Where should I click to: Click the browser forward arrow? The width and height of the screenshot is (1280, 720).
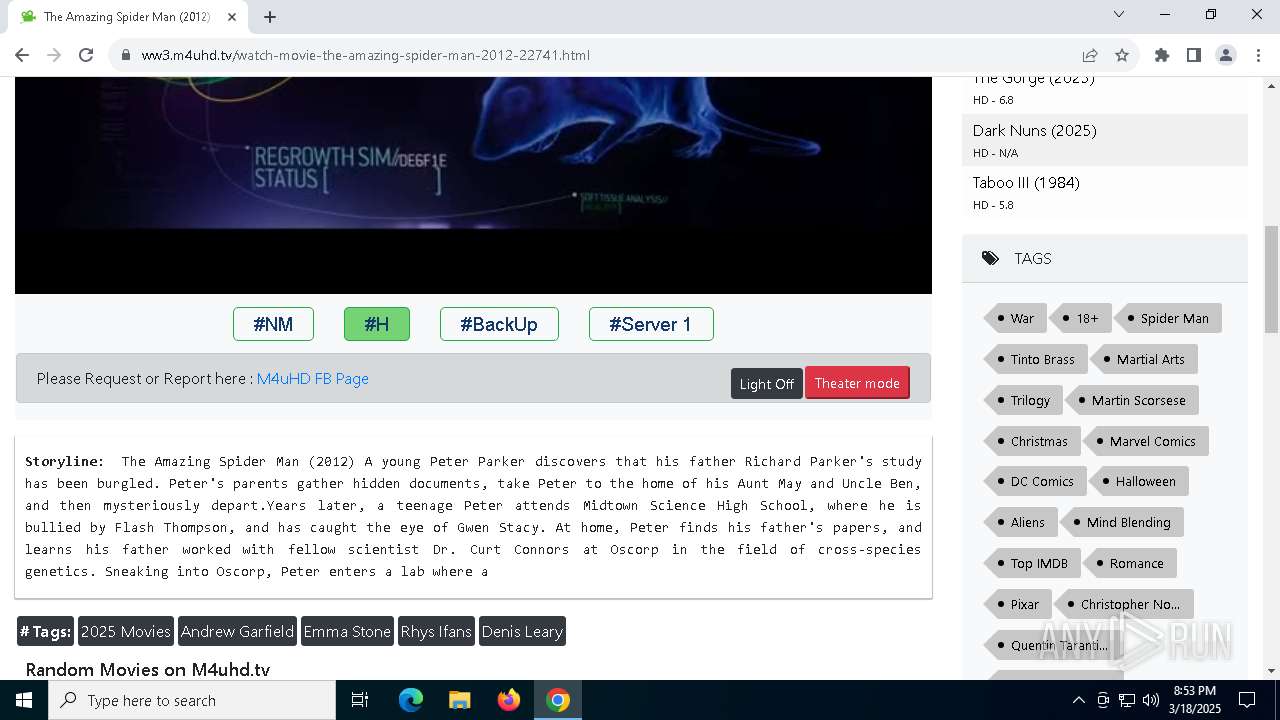click(x=54, y=55)
